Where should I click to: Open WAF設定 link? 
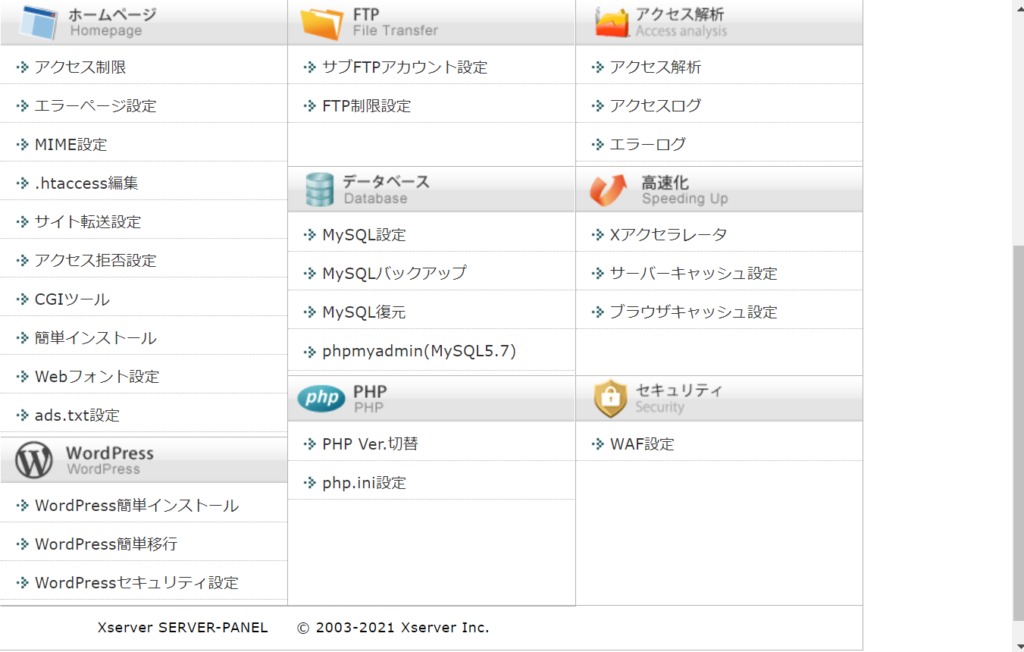coord(642,444)
